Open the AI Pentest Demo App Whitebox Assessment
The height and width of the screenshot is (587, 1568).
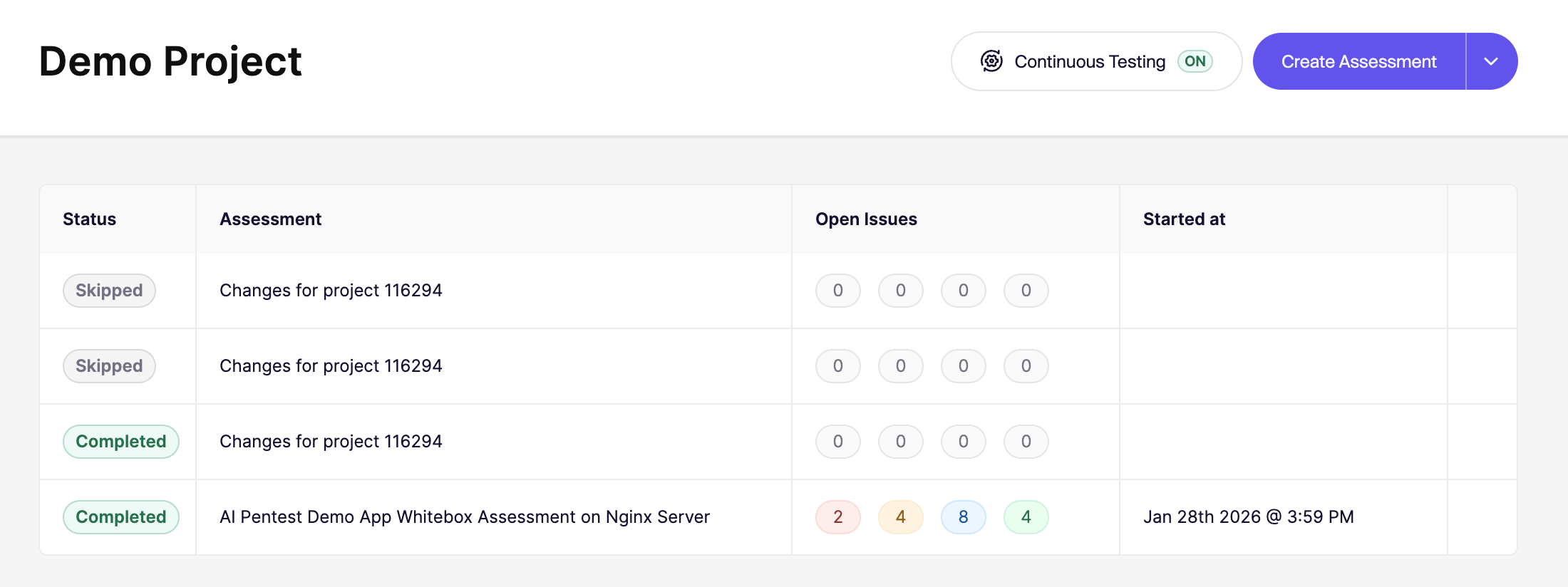point(464,517)
